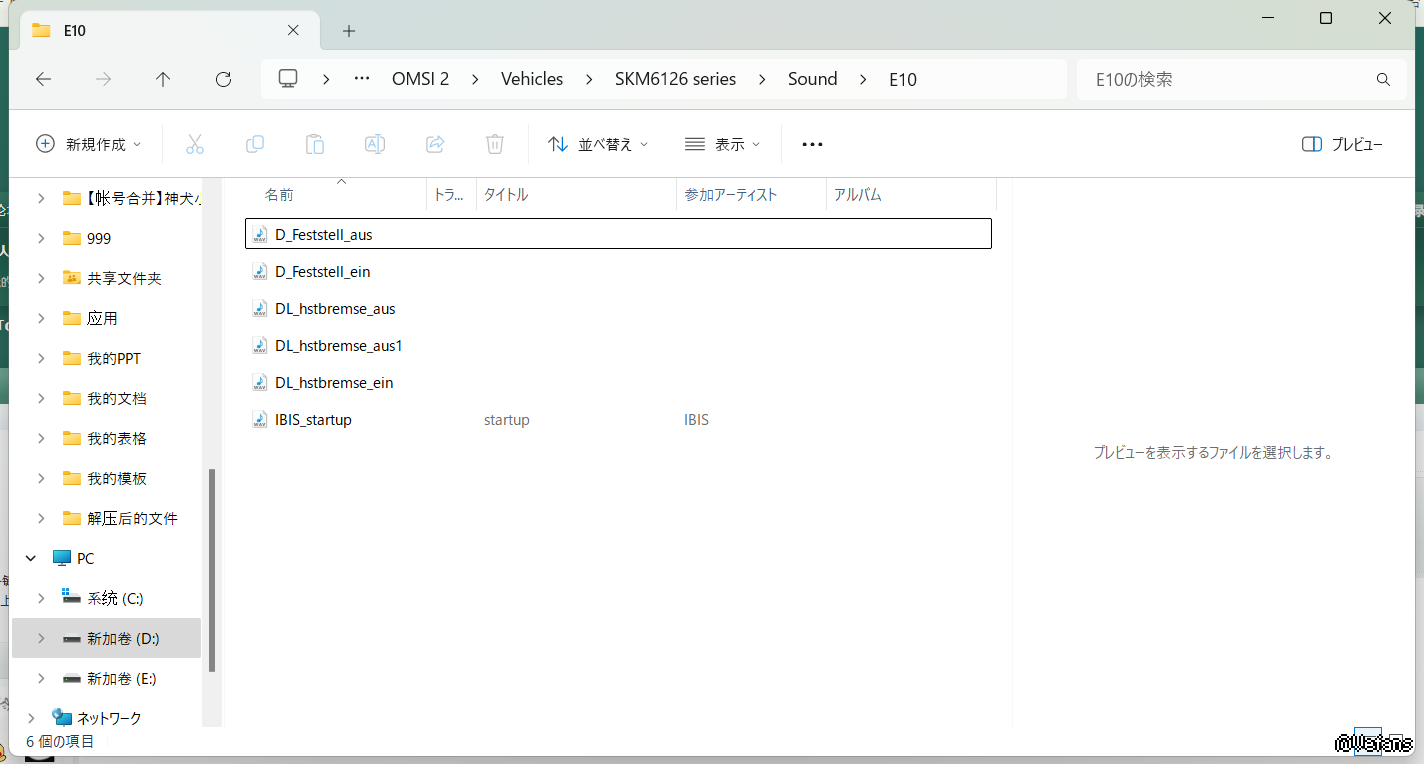Click the Cut scissors icon
Image resolution: width=1424 pixels, height=764 pixels.
[195, 144]
